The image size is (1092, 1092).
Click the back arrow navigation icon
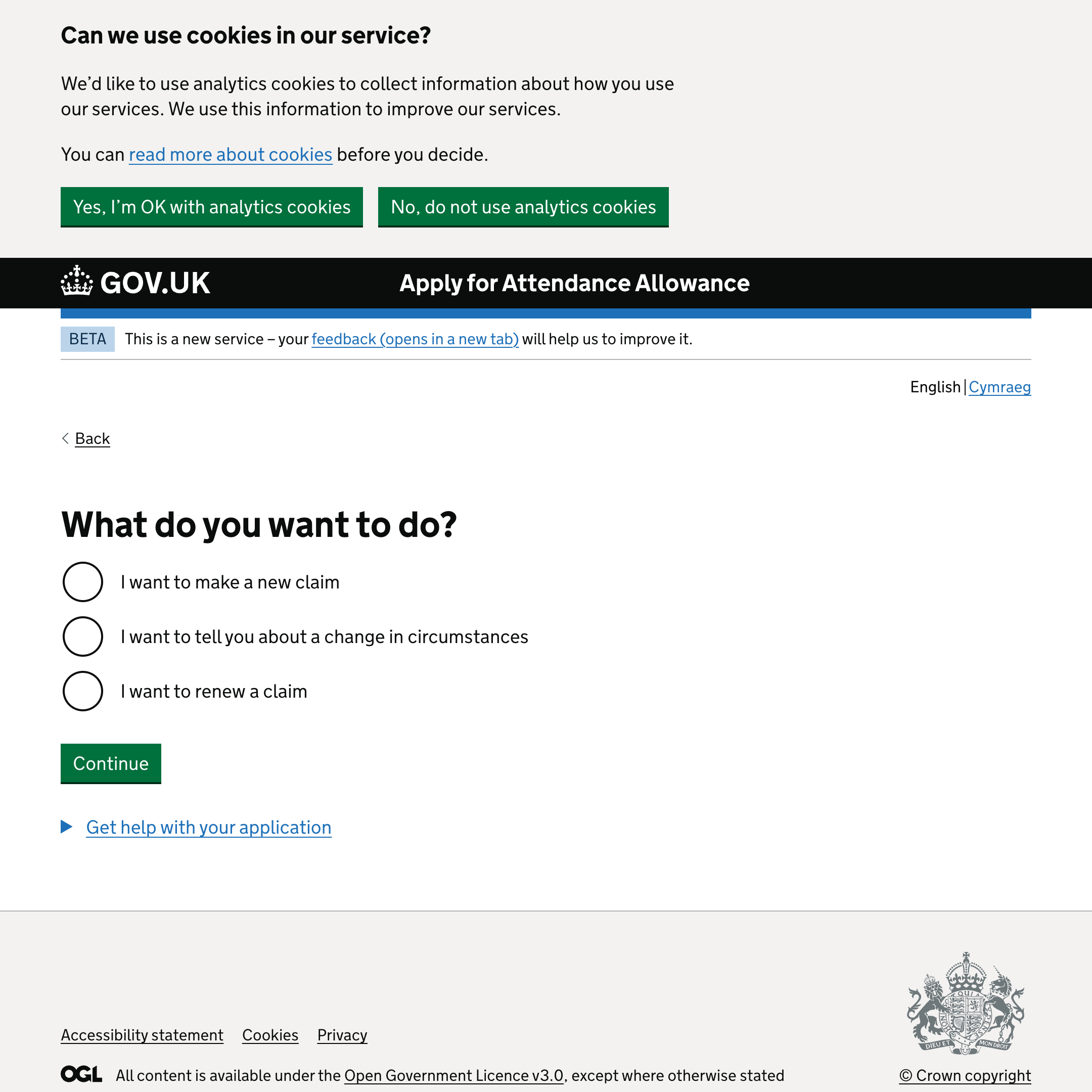click(x=65, y=438)
